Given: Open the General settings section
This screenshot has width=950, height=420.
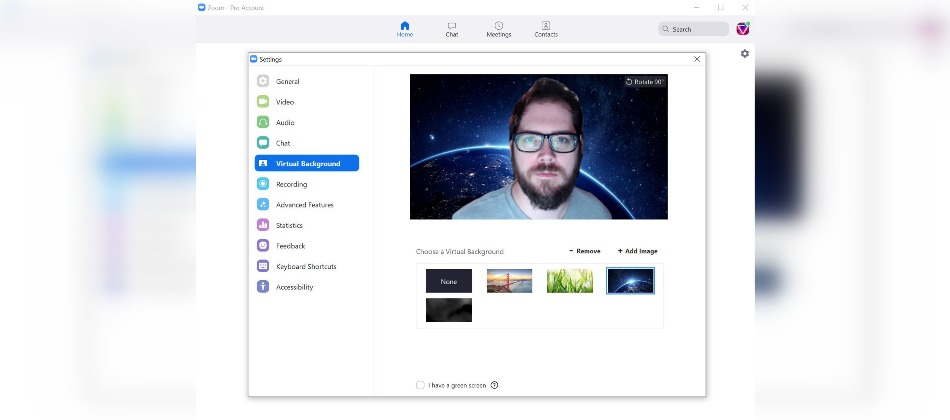Looking at the screenshot, I should [x=287, y=81].
